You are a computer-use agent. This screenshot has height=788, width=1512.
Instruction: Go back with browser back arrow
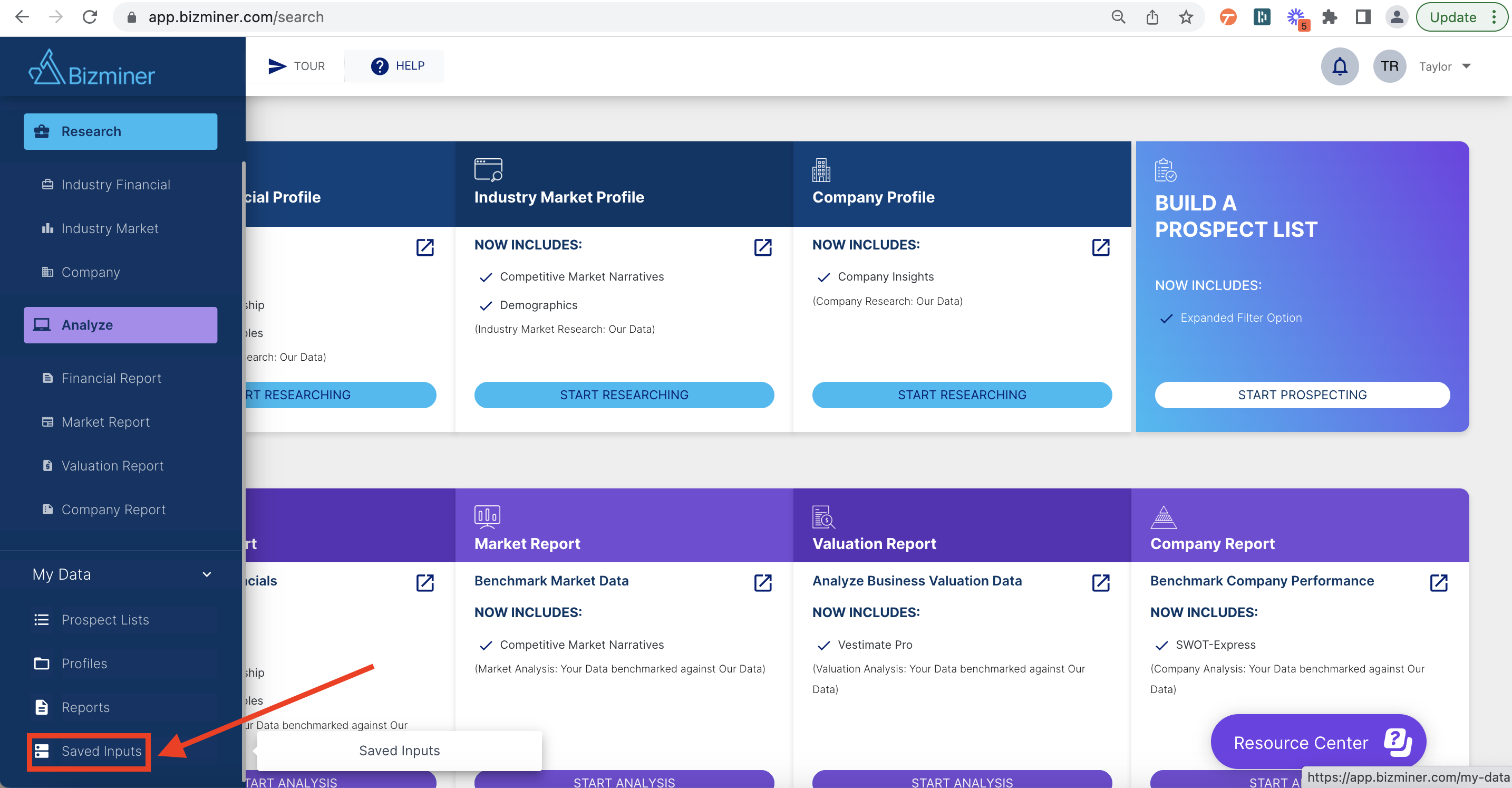[22, 17]
